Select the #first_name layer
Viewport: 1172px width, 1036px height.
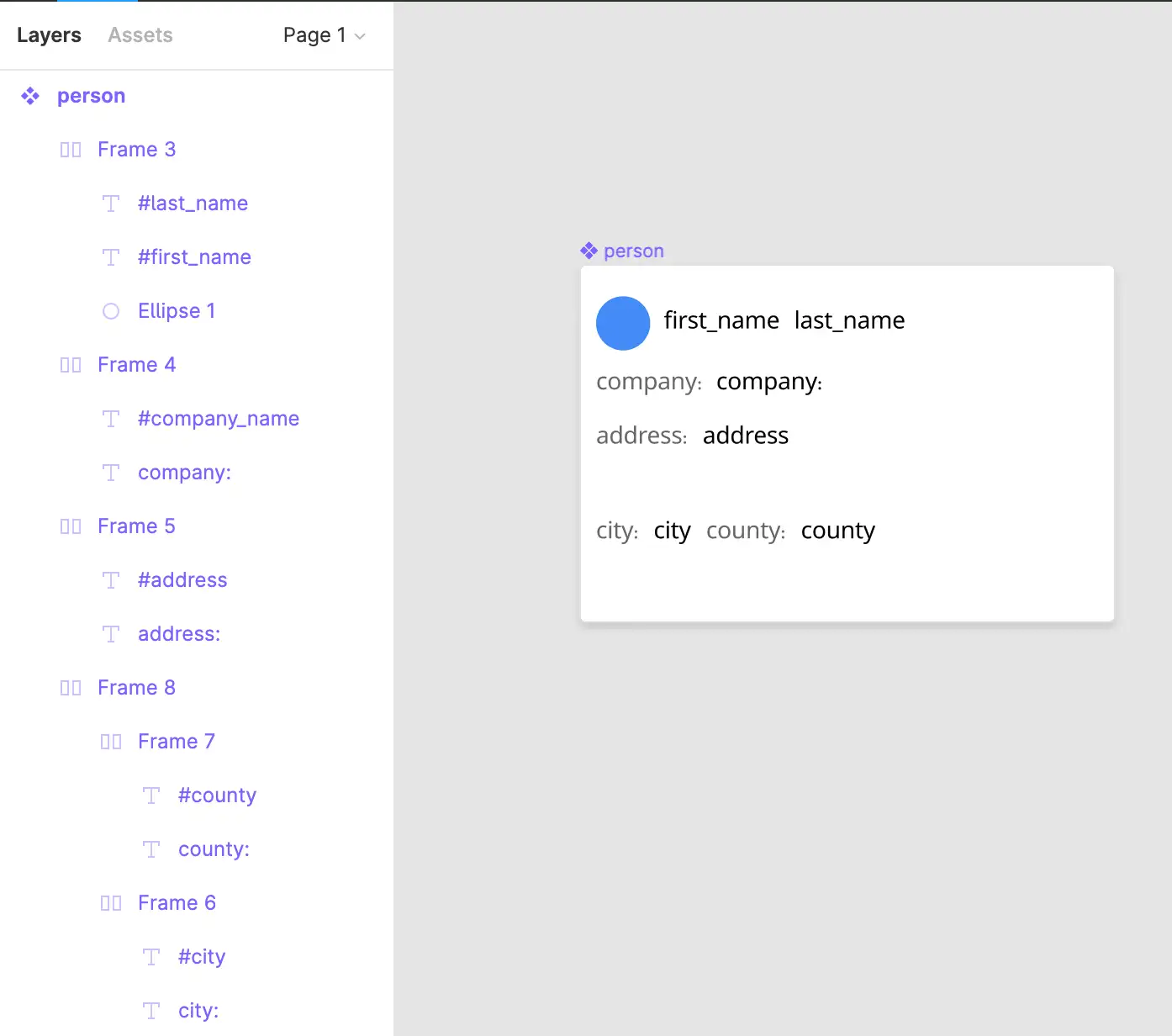tap(194, 257)
